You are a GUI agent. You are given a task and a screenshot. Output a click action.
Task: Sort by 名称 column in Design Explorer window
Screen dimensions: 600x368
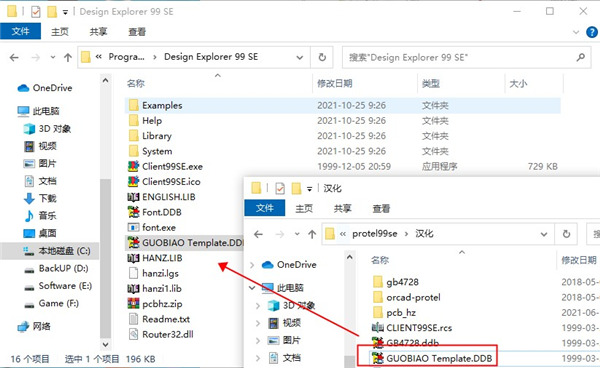136,83
